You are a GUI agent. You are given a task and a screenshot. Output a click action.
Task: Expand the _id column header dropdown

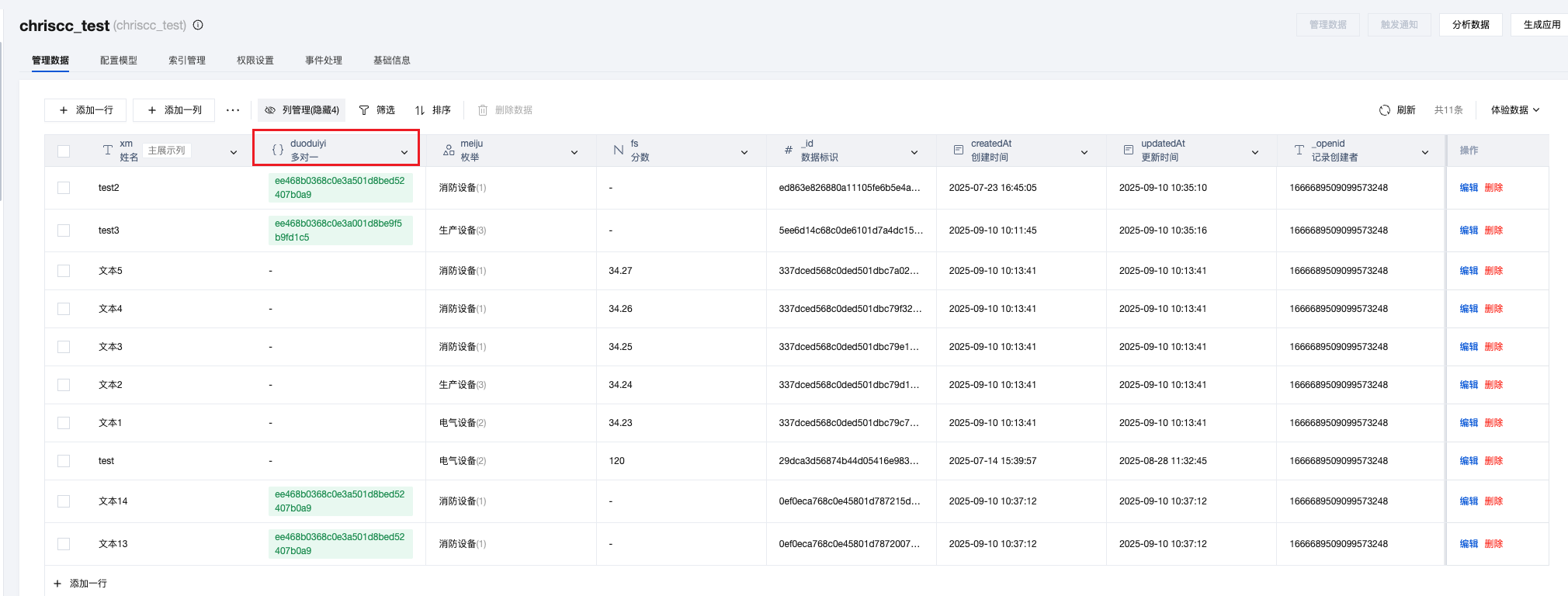(914, 152)
